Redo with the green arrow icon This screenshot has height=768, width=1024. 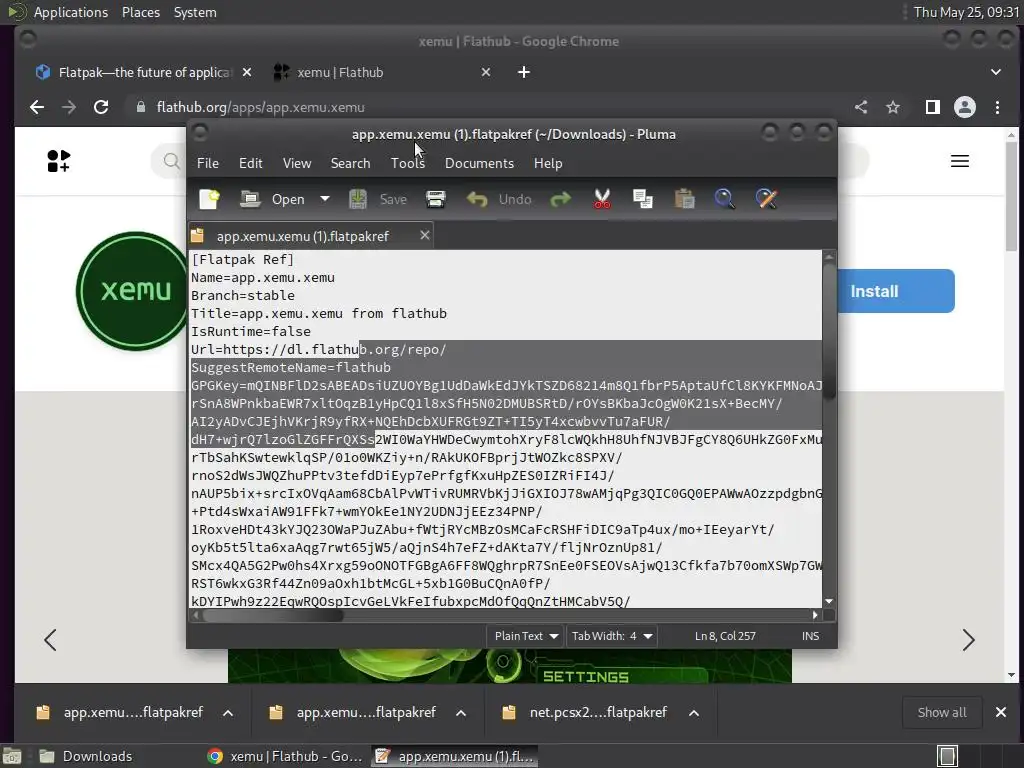tap(560, 199)
